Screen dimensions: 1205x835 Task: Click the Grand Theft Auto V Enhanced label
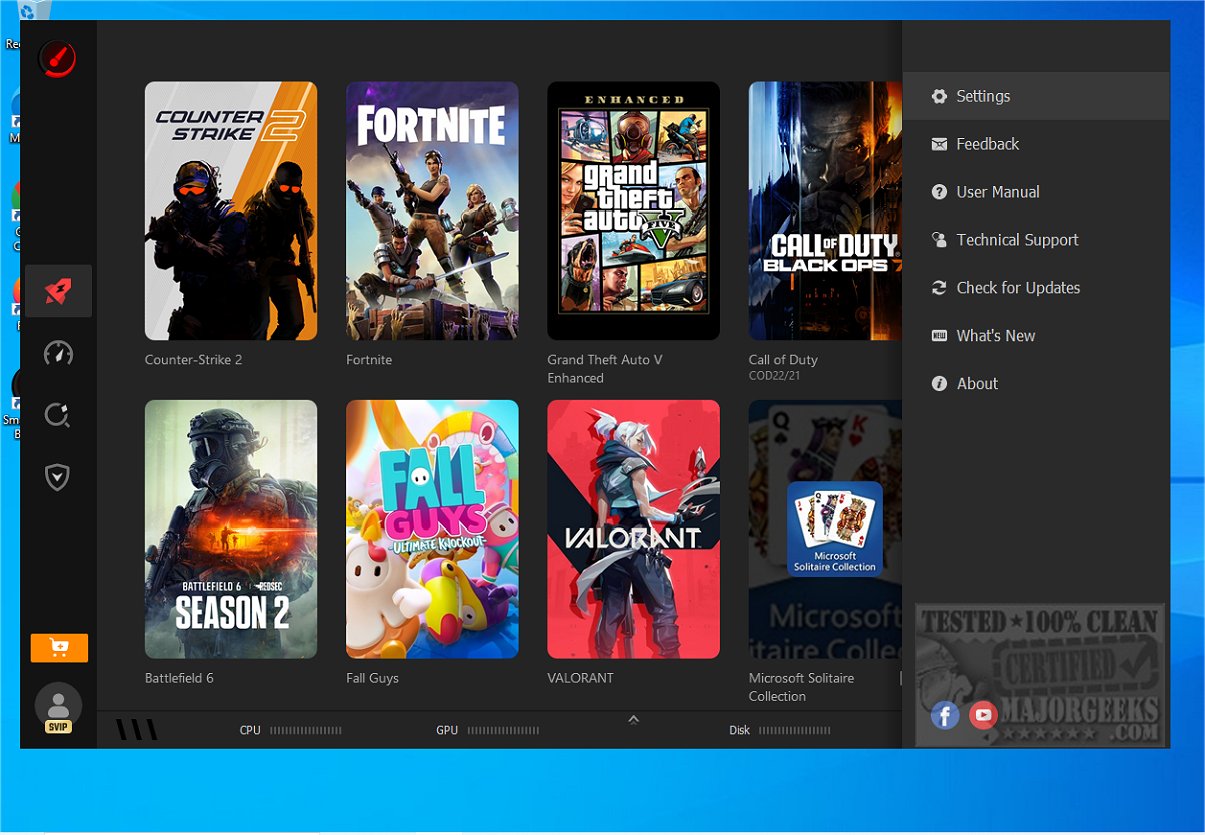pos(605,369)
